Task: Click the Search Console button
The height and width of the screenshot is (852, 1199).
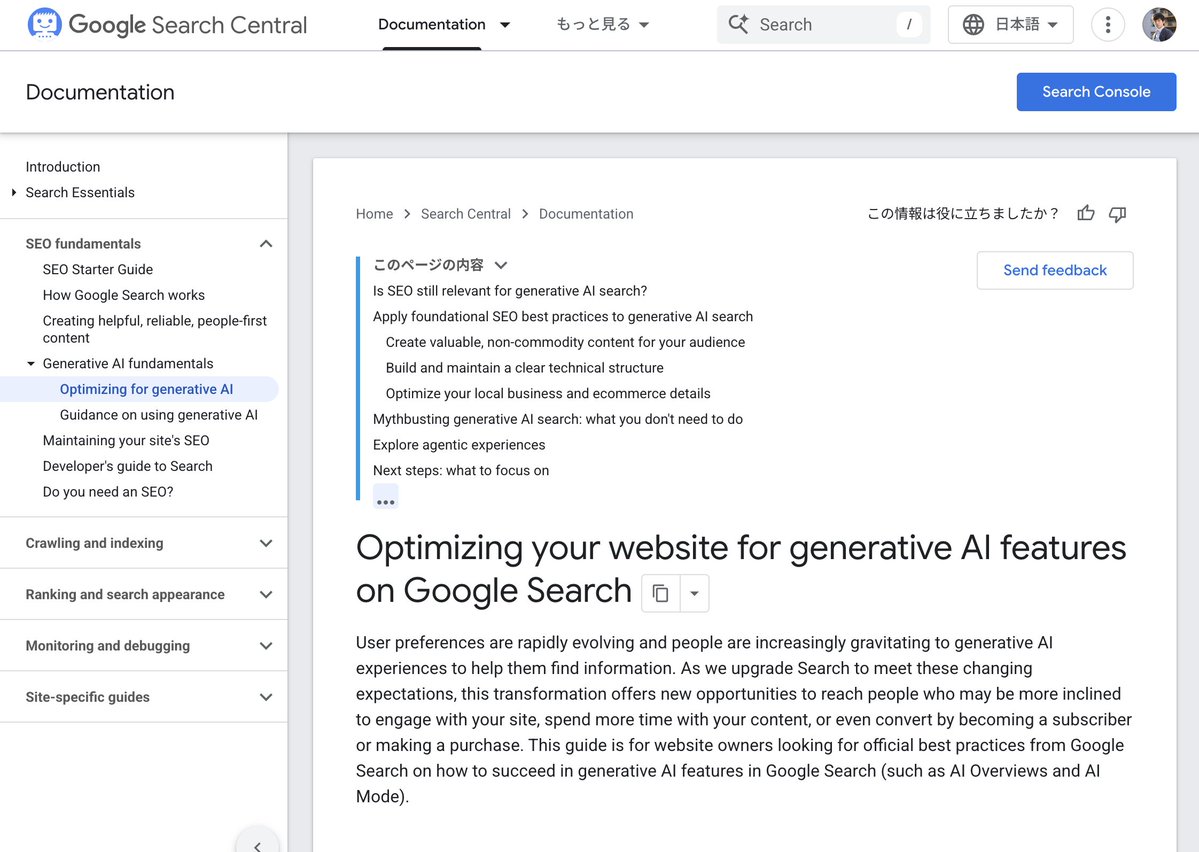Action: (1096, 92)
